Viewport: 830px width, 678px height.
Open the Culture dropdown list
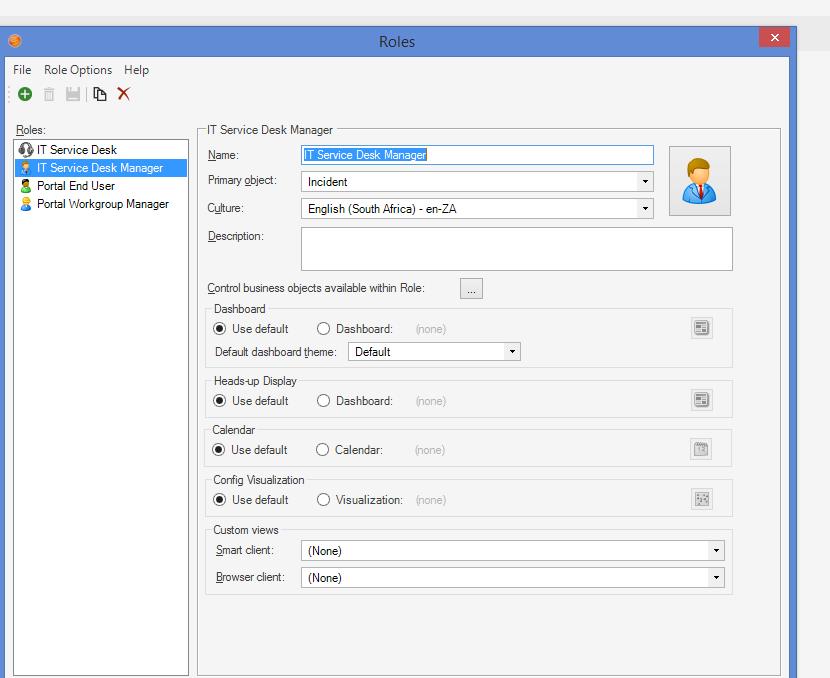[645, 209]
